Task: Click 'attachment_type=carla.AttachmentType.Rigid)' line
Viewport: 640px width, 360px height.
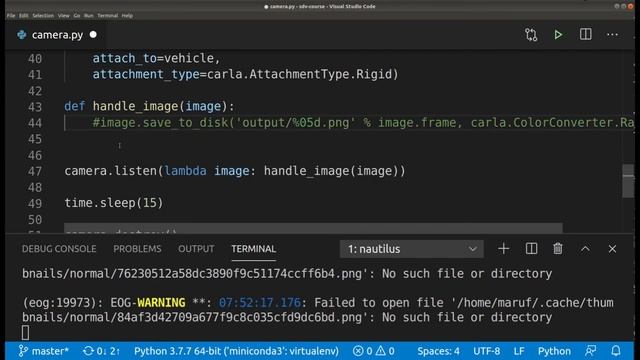Action: (x=245, y=74)
